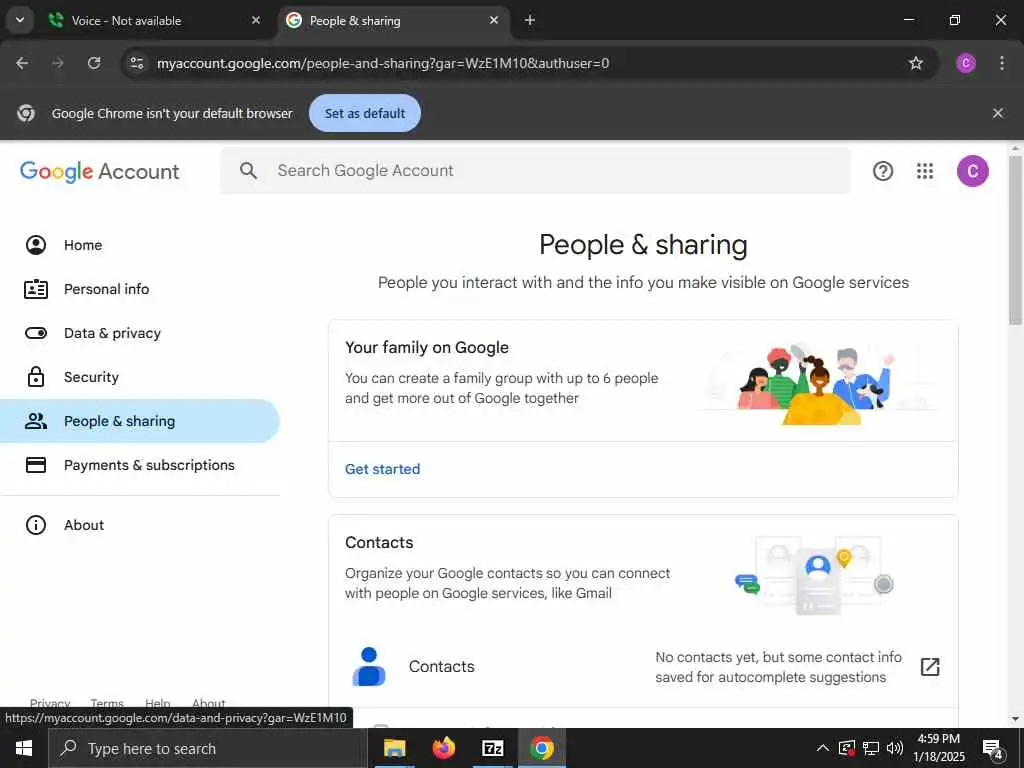Click the Search Google Account field
The width and height of the screenshot is (1024, 768).
coord(536,170)
